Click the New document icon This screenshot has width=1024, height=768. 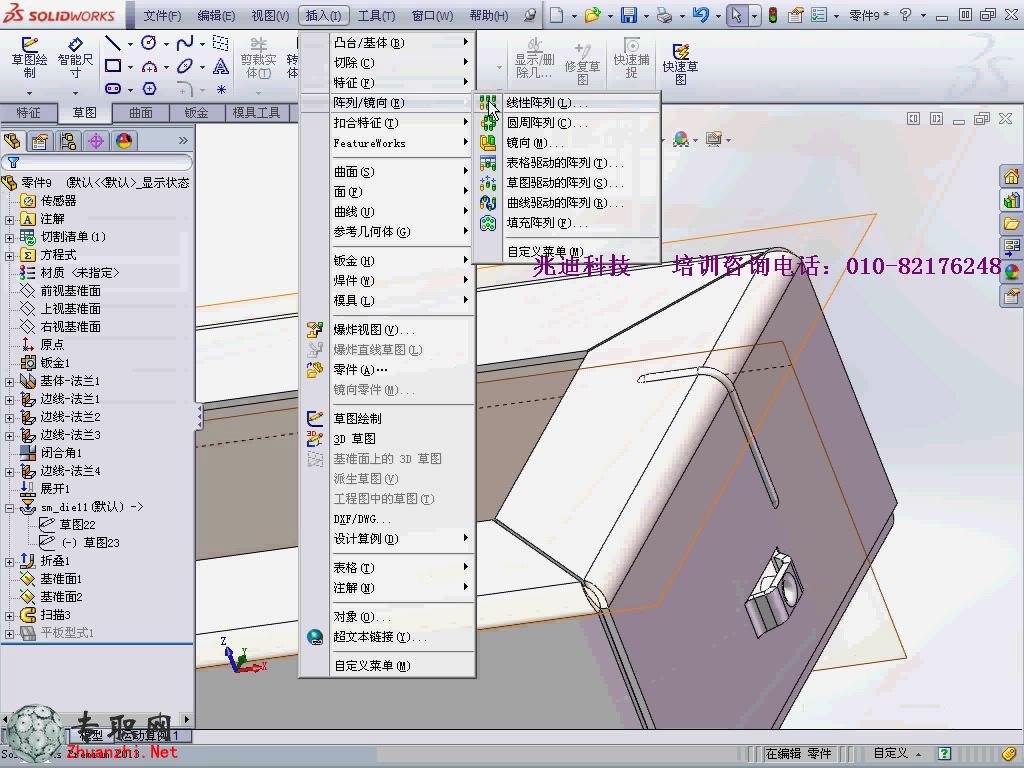[x=556, y=15]
